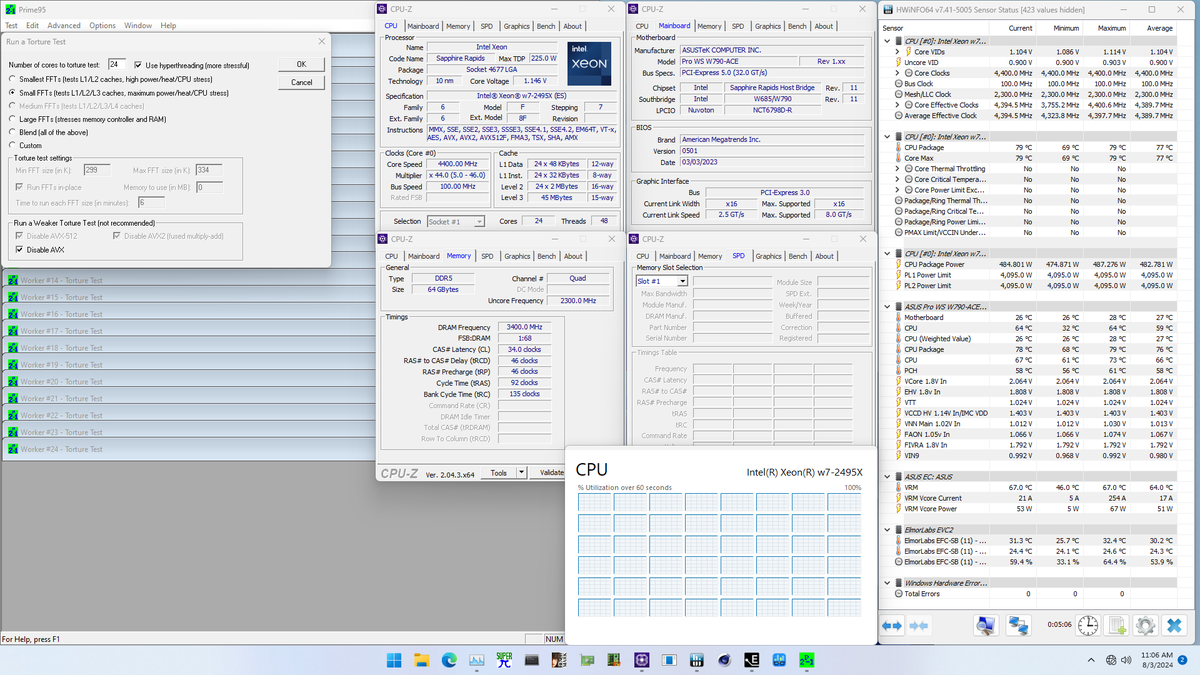Select Blend (all of the above) option
Viewport: 1200px width, 675px height.
click(x=12, y=131)
